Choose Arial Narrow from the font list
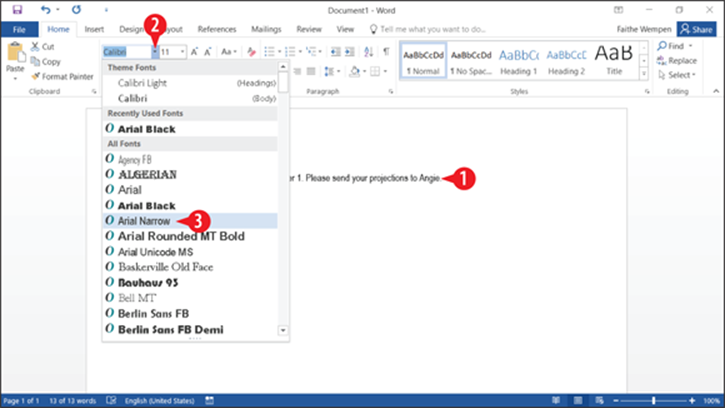Viewport: 725px width, 408px height. click(190, 221)
